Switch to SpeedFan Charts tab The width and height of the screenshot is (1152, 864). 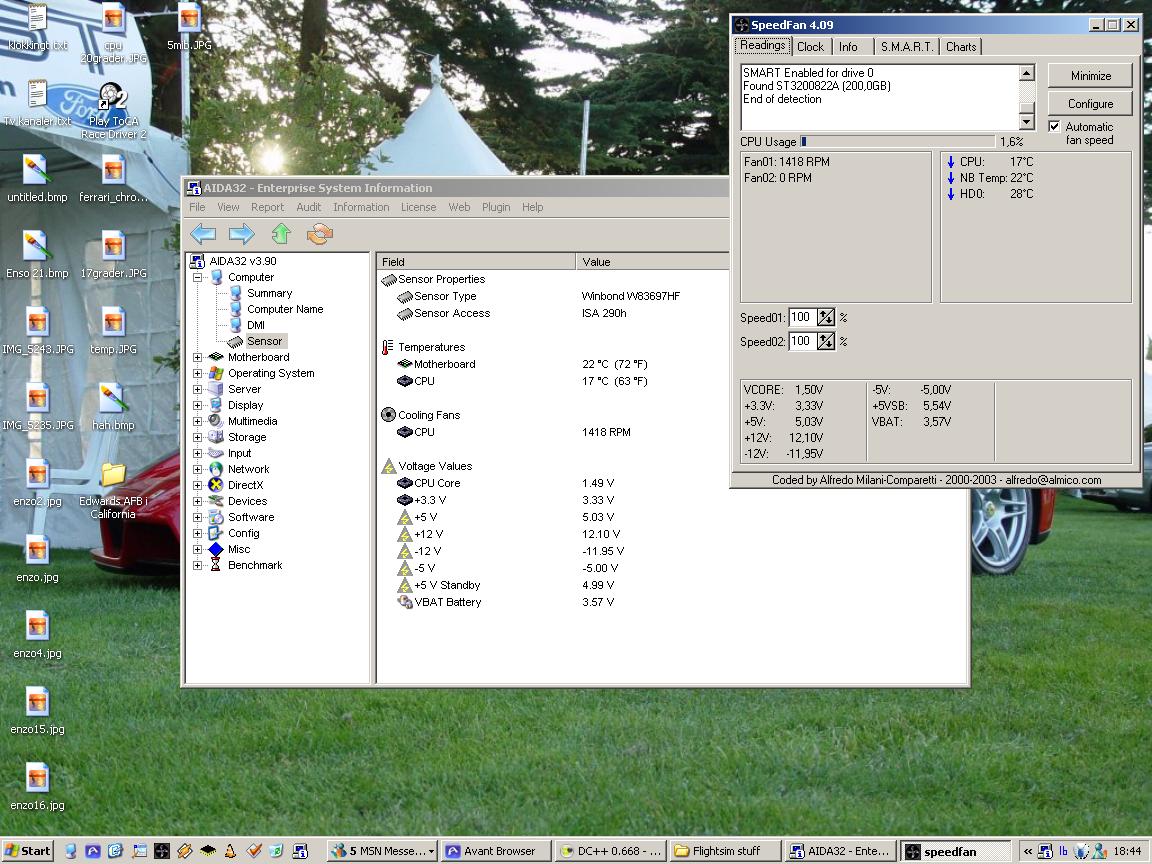(x=961, y=47)
